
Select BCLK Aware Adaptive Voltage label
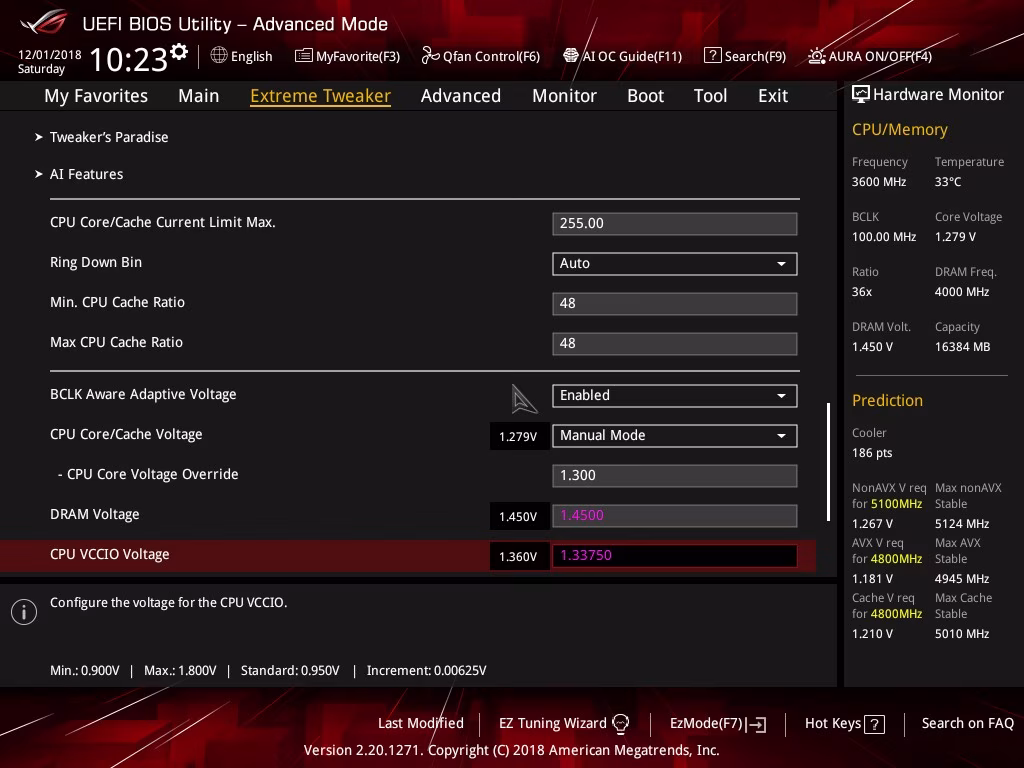pos(143,394)
